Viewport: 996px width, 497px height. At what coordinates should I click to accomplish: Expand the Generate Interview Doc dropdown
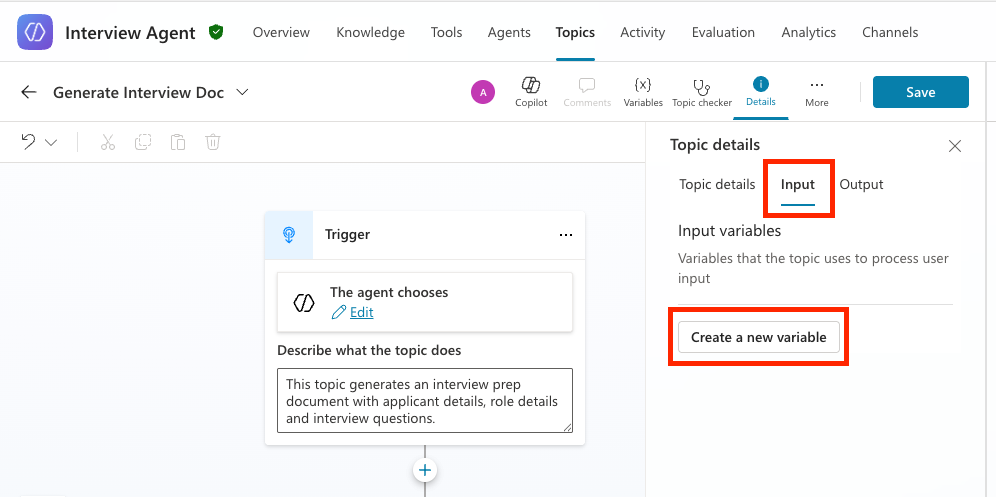(242, 92)
